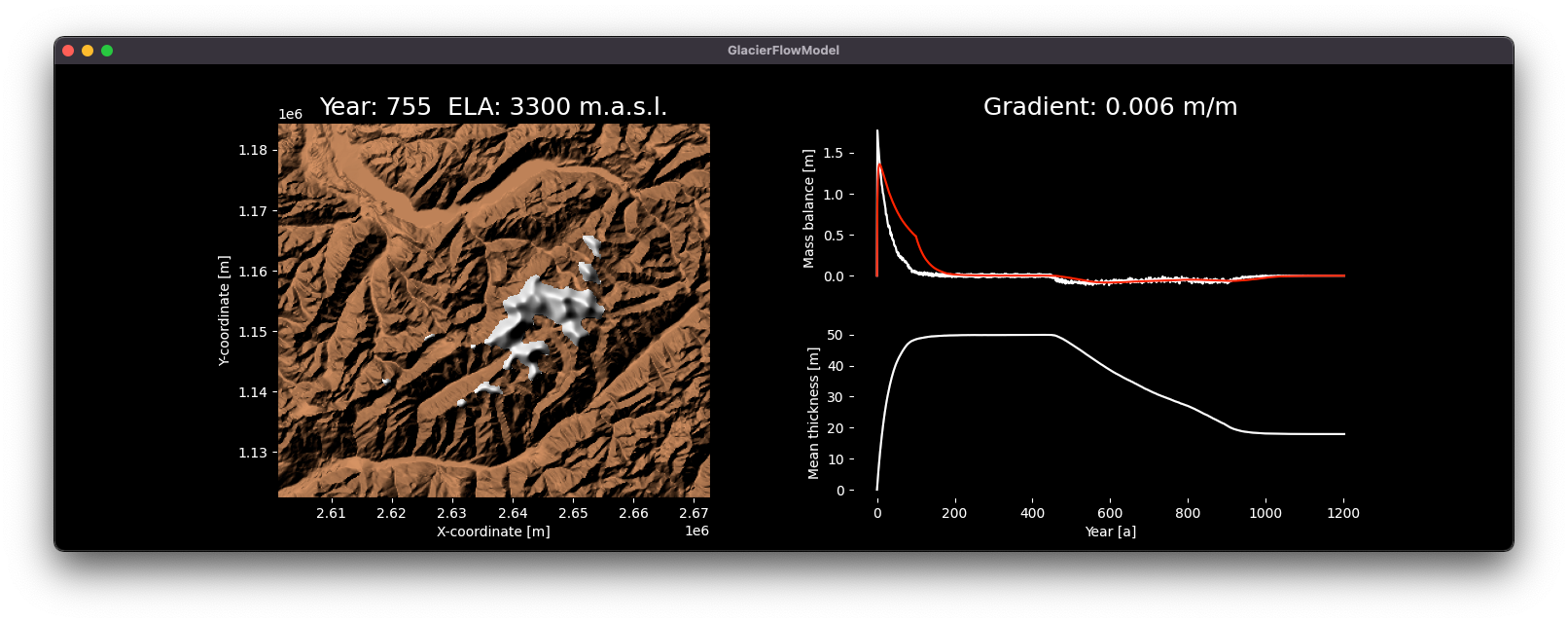Click the 'Mass balance [m]' axis label
1568x623 pixels.
pos(808,208)
